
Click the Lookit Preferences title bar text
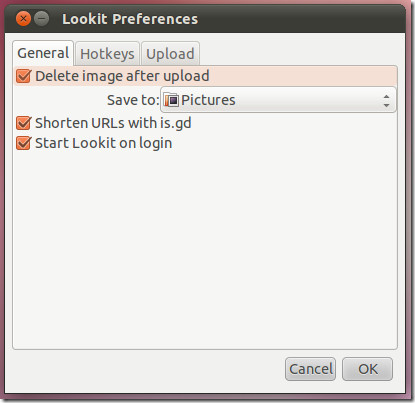(130, 19)
